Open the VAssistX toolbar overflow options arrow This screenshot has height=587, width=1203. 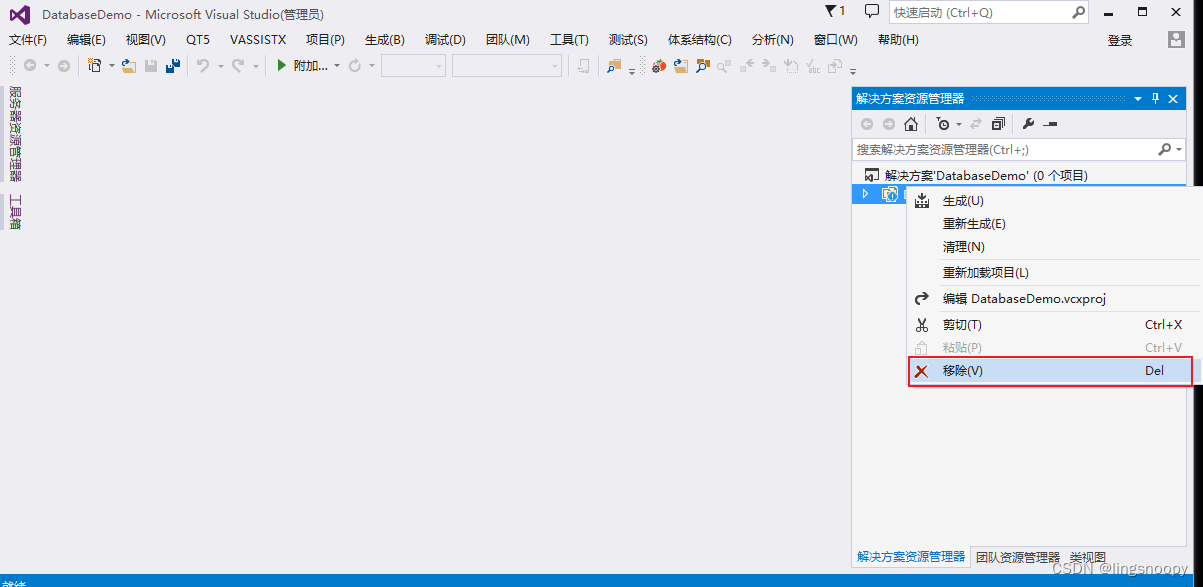[x=853, y=70]
